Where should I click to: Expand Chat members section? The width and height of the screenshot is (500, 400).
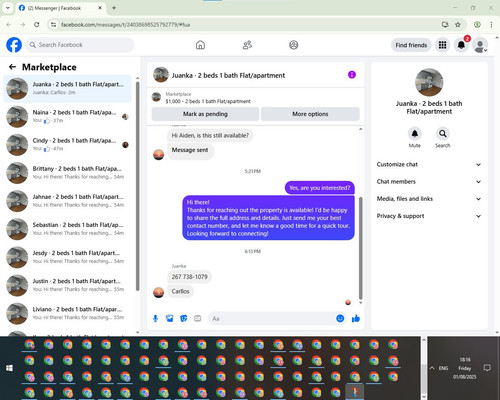[429, 182]
